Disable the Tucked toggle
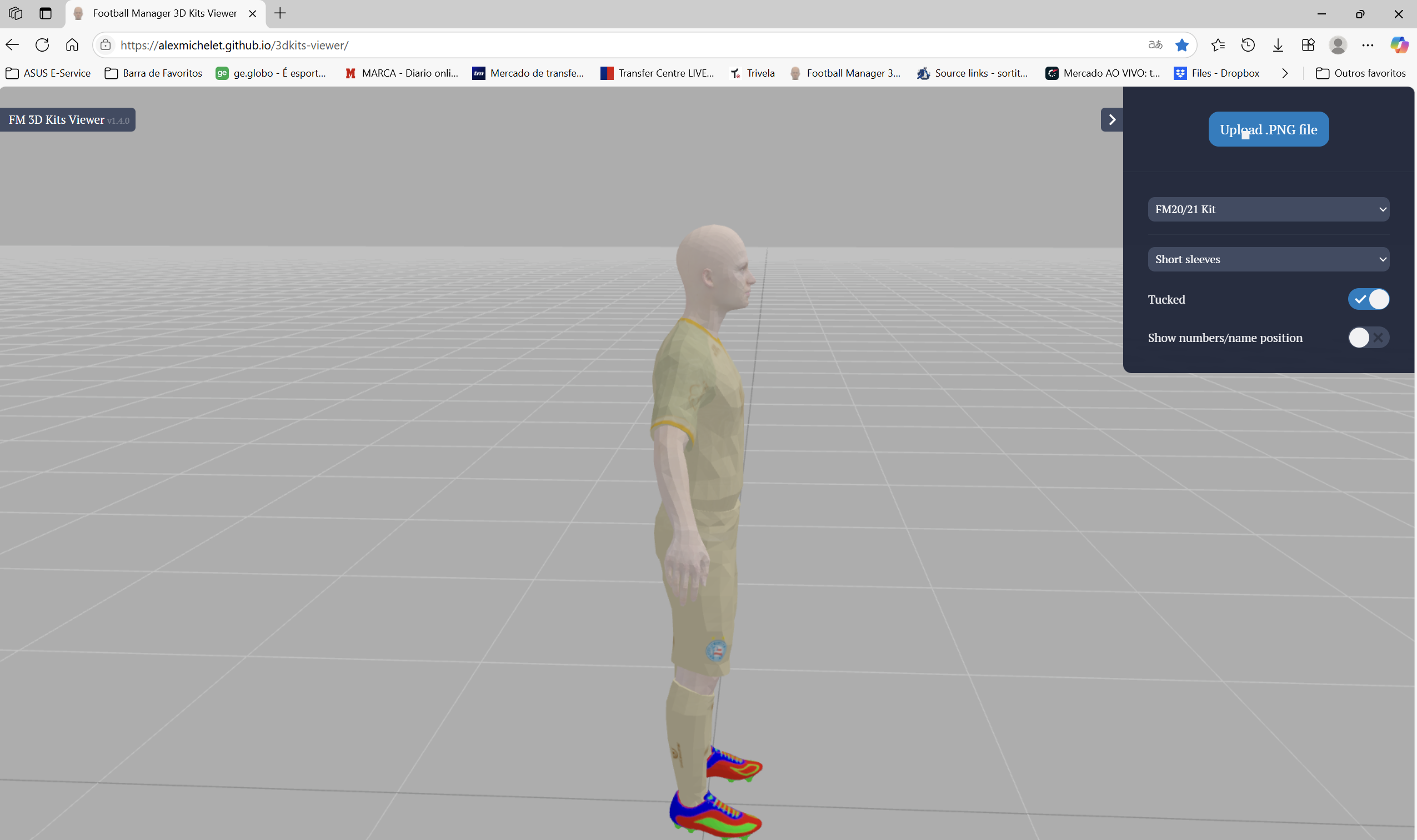This screenshot has height=840, width=1417. pyautogui.click(x=1368, y=299)
